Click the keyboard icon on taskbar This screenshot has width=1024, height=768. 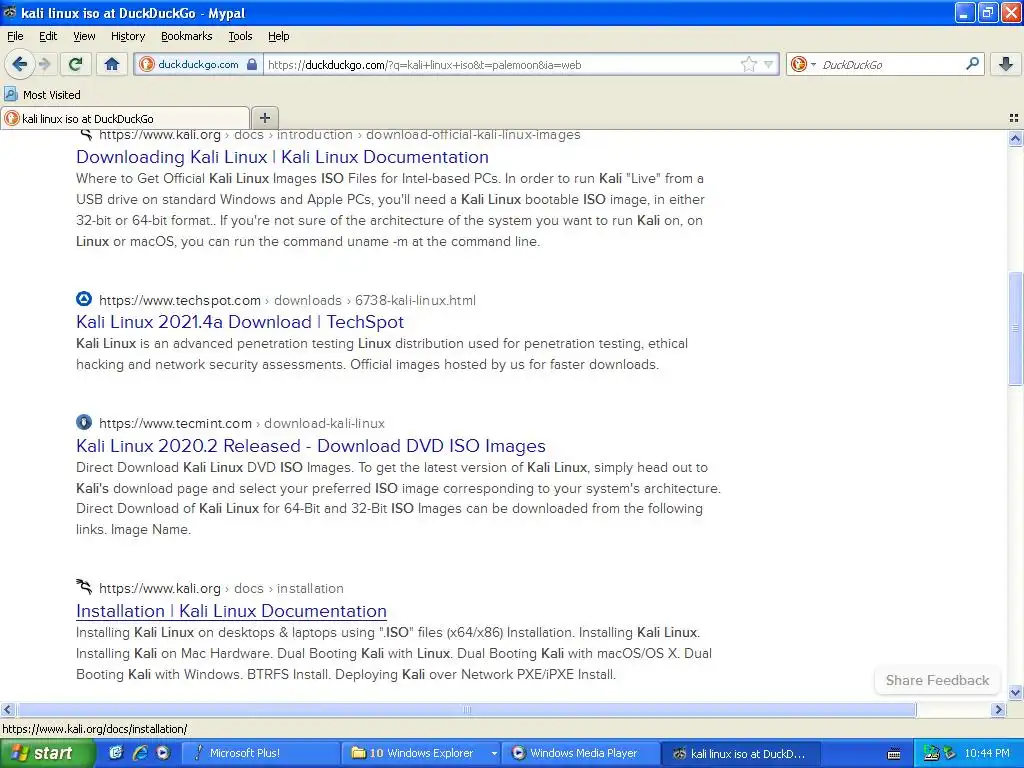pyautogui.click(x=894, y=754)
